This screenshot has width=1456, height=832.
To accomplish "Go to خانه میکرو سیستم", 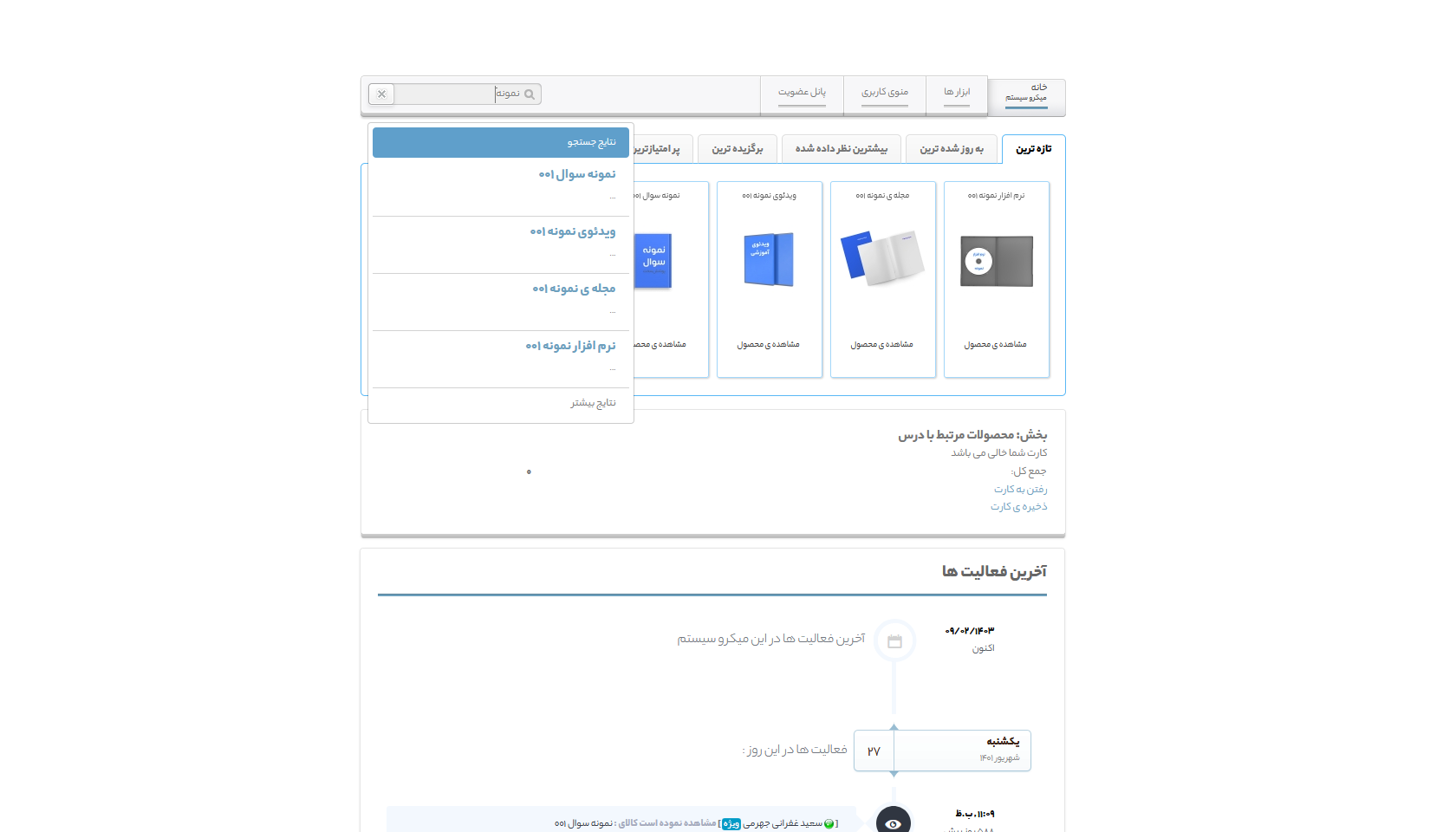I will tap(1026, 94).
